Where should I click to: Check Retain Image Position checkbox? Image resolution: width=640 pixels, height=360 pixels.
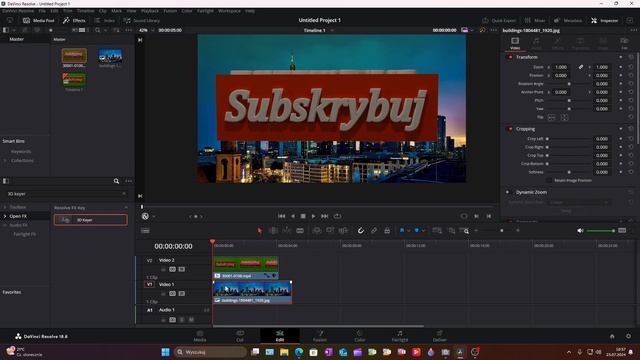tap(549, 180)
